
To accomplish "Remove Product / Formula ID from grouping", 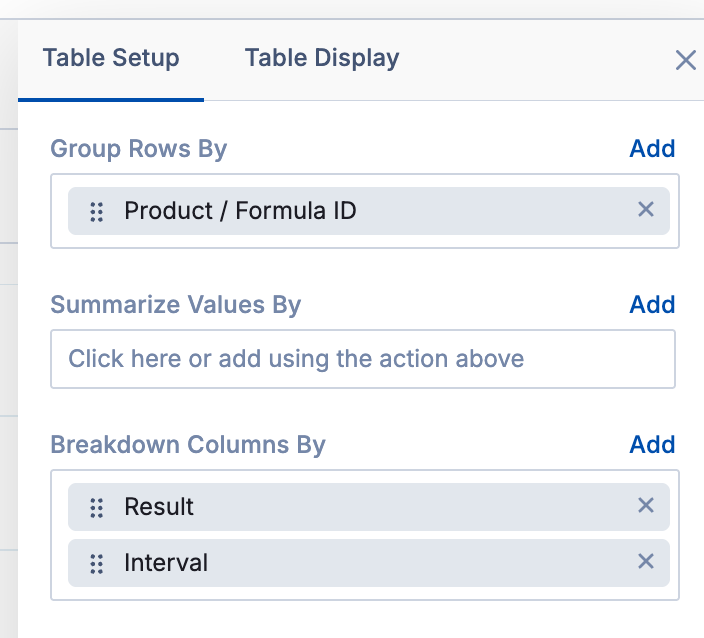I will pos(646,210).
